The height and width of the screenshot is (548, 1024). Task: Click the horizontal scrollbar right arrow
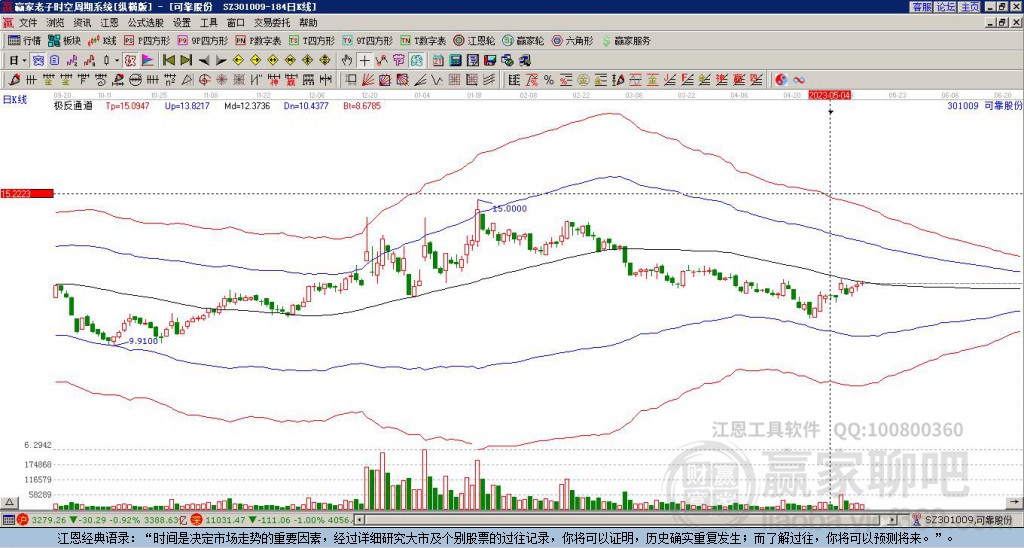pos(893,519)
